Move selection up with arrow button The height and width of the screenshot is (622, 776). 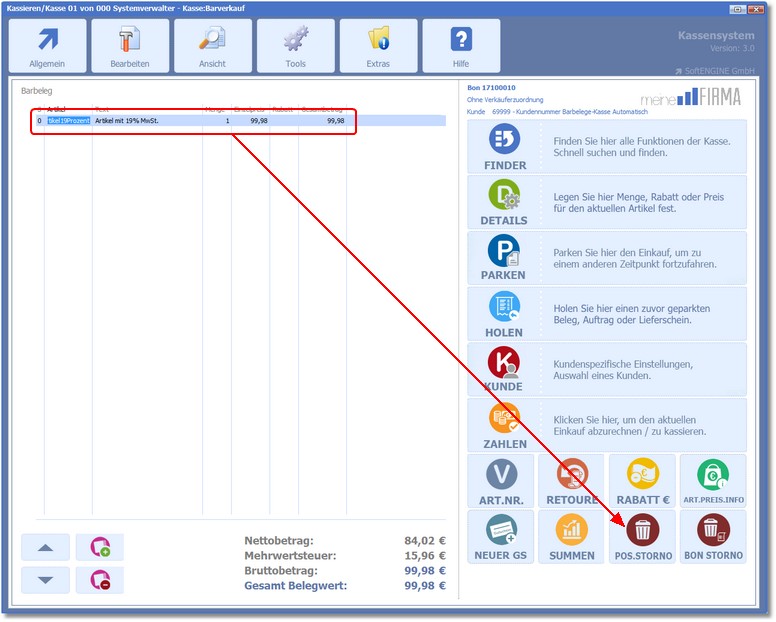point(46,547)
